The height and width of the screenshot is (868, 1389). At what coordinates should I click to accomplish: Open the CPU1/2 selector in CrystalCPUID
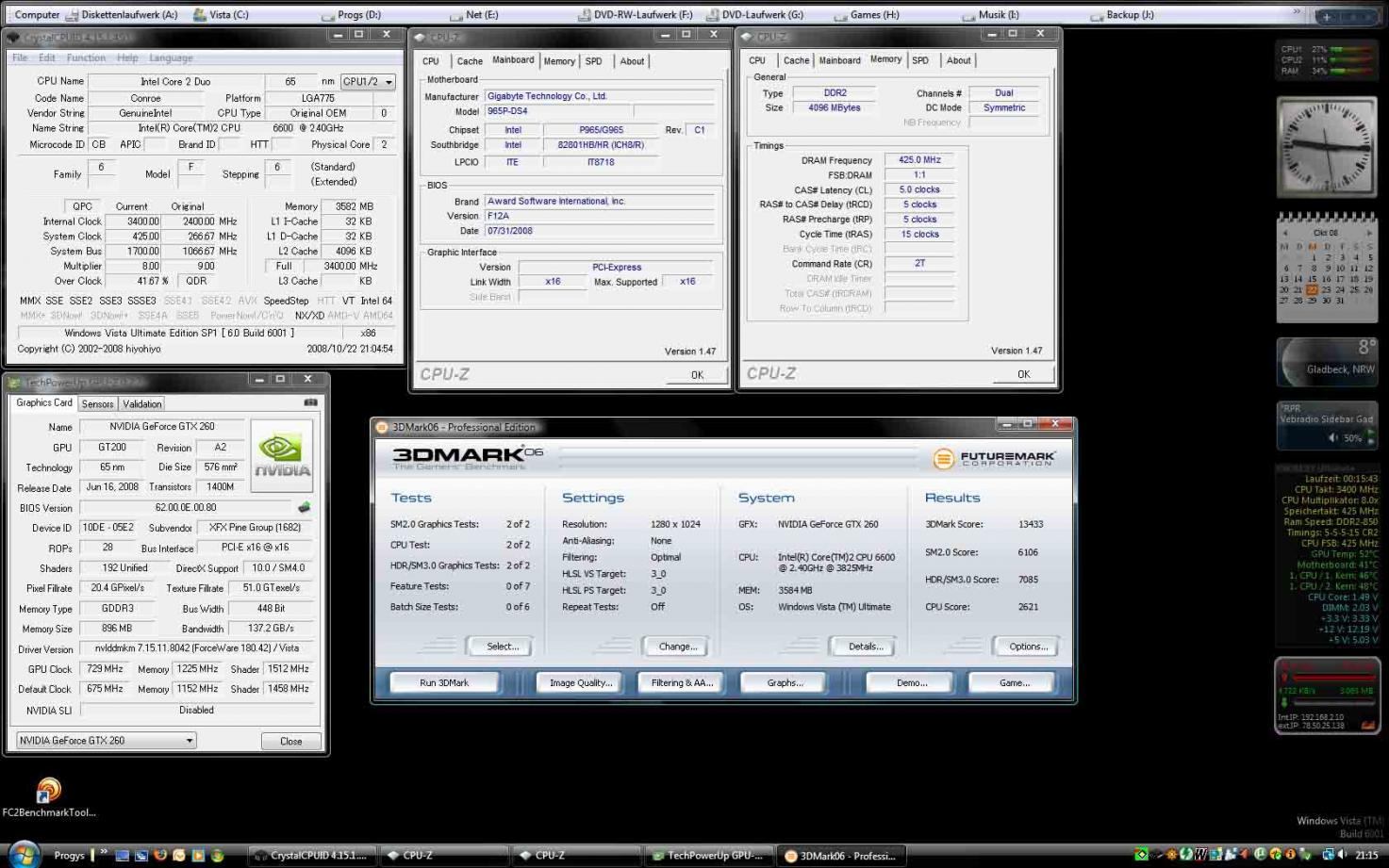tap(368, 82)
